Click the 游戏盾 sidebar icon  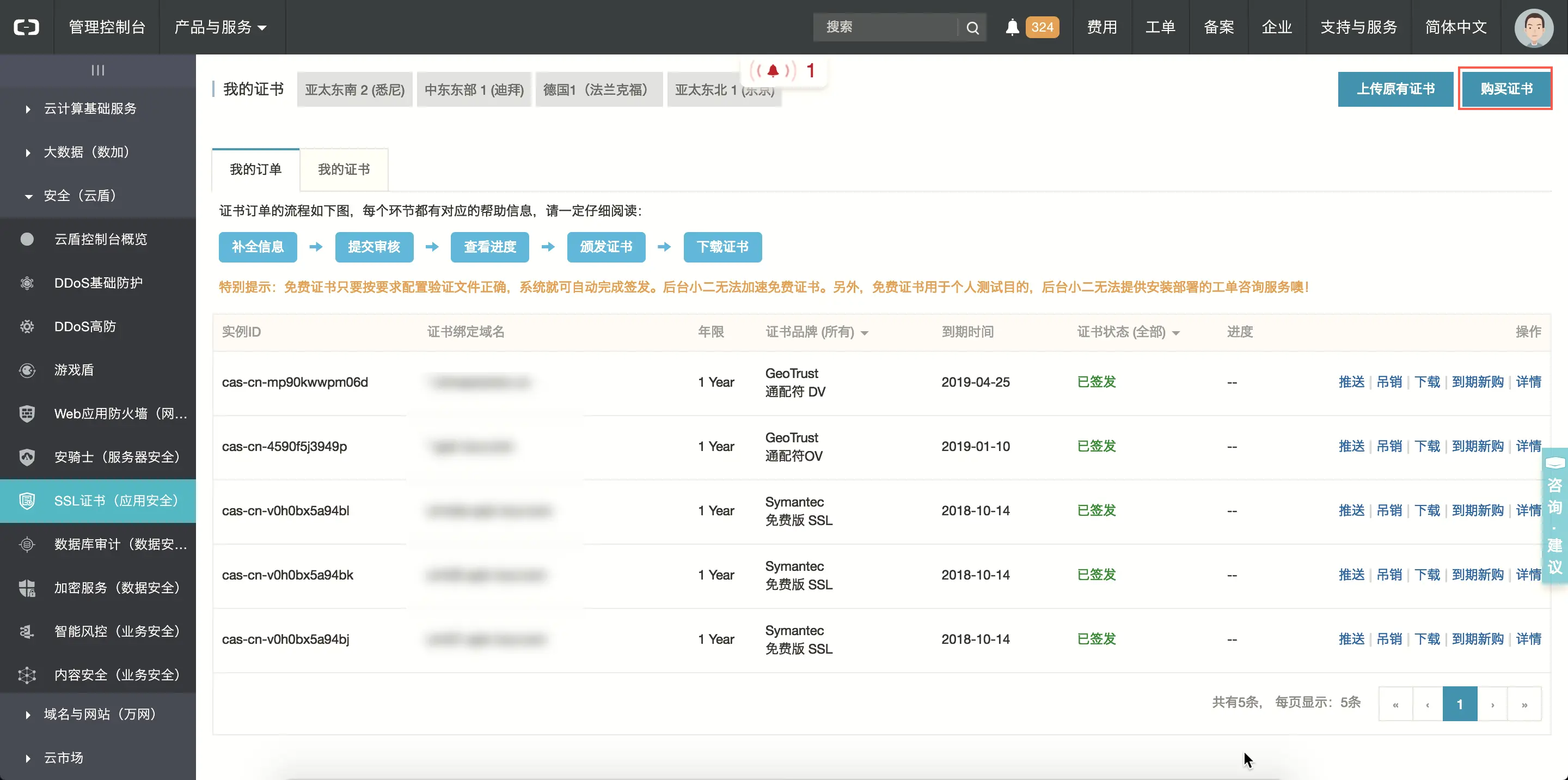click(x=27, y=370)
